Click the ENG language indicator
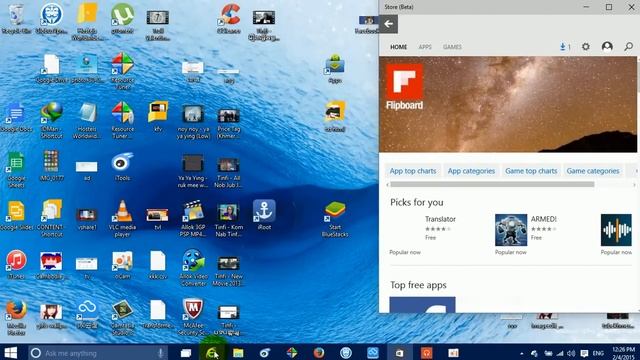640x360 pixels. click(x=598, y=353)
